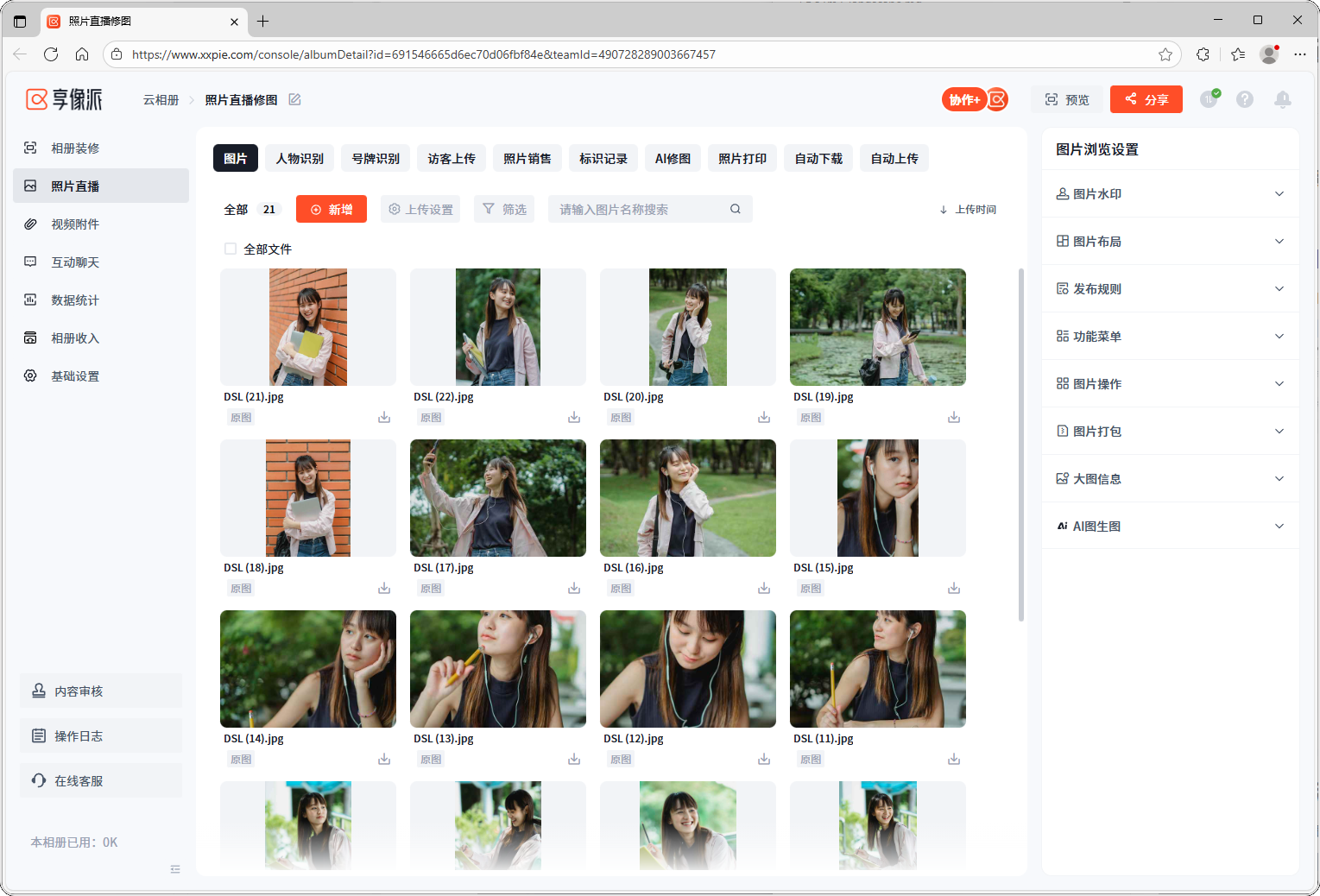Open 数据统计 in the sidebar
This screenshot has width=1320, height=896.
[x=75, y=300]
